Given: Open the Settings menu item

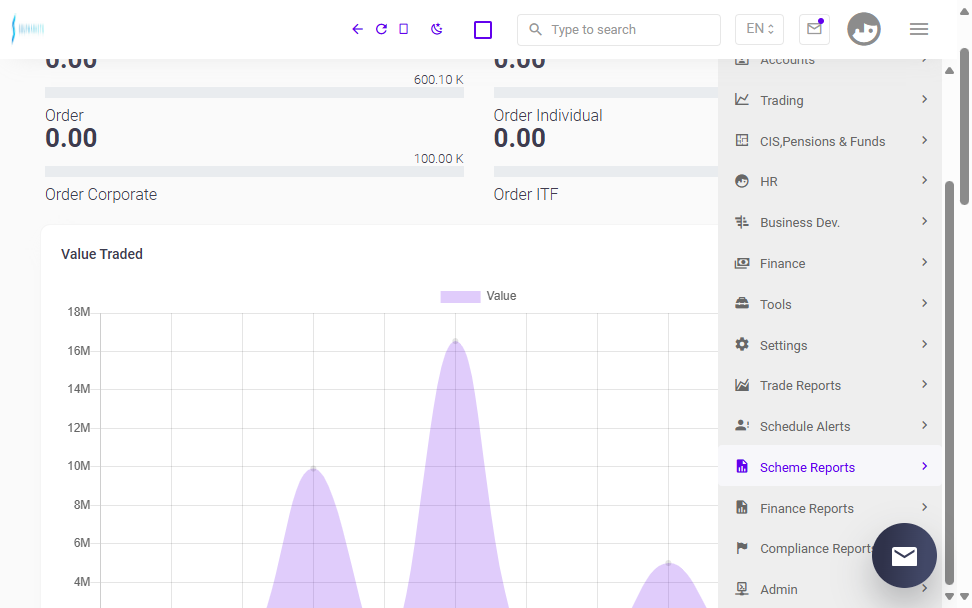Looking at the screenshot, I should click(830, 345).
